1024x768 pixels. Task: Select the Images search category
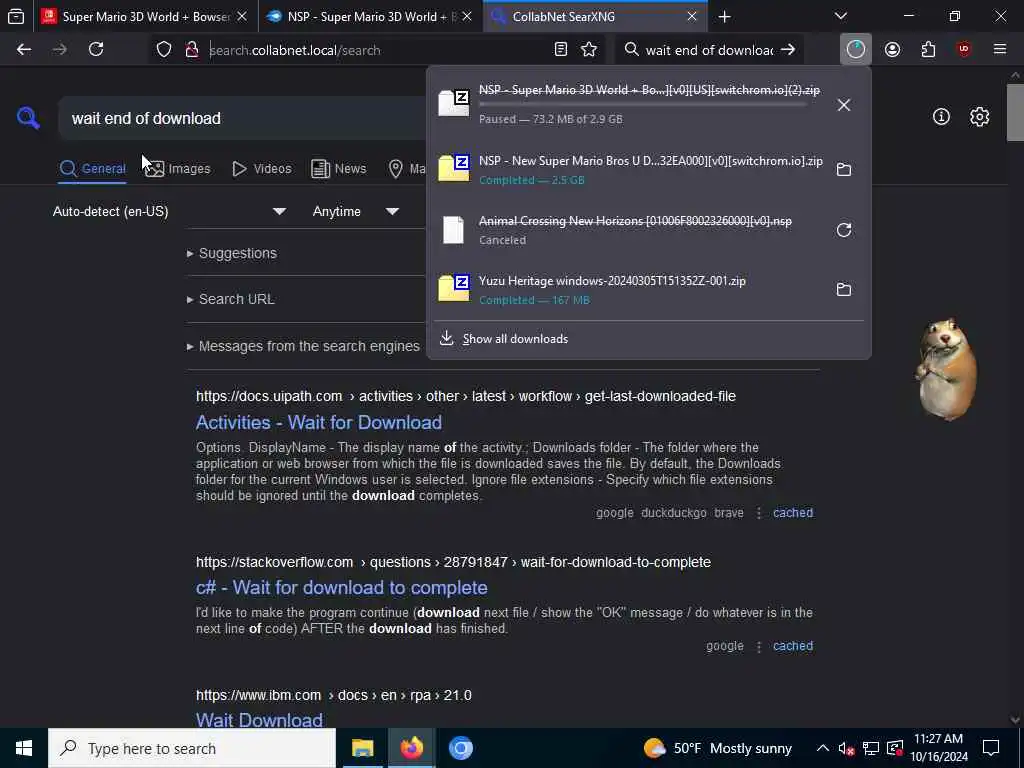tap(178, 169)
